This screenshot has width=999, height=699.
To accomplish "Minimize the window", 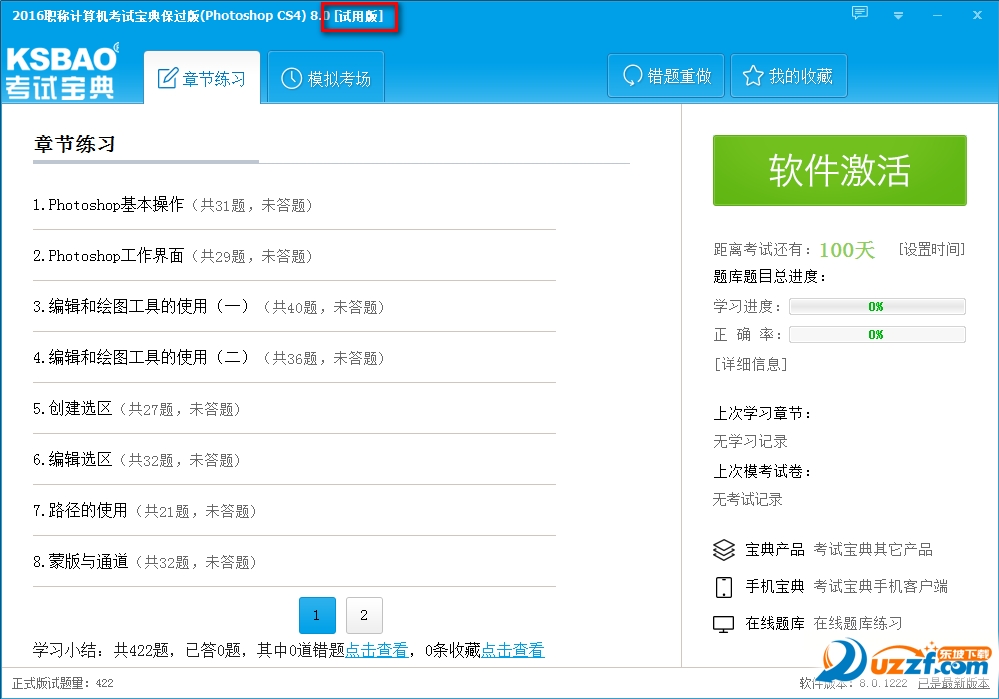I will coord(937,15).
